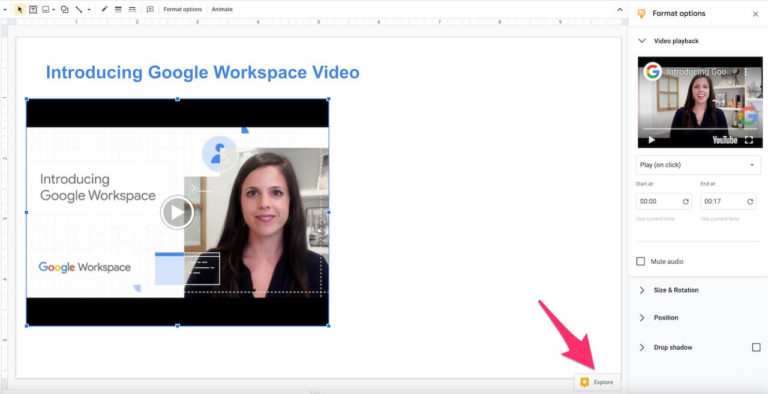The height and width of the screenshot is (394, 768).
Task: Open the Animate toolbar option
Action: tap(222, 9)
